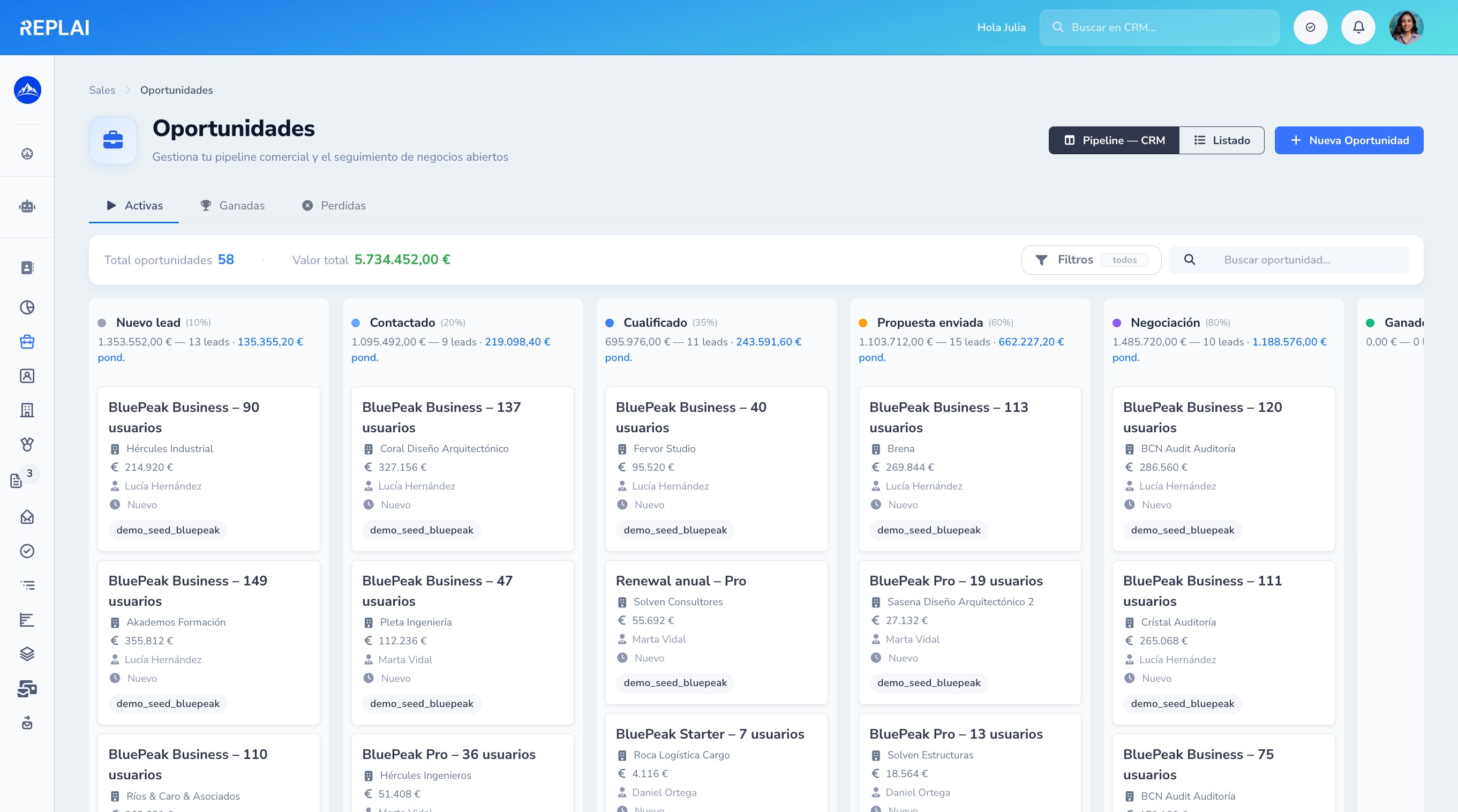Open BluePeak Pro – 36 usuarios card
The height and width of the screenshot is (812, 1458).
tap(462, 773)
